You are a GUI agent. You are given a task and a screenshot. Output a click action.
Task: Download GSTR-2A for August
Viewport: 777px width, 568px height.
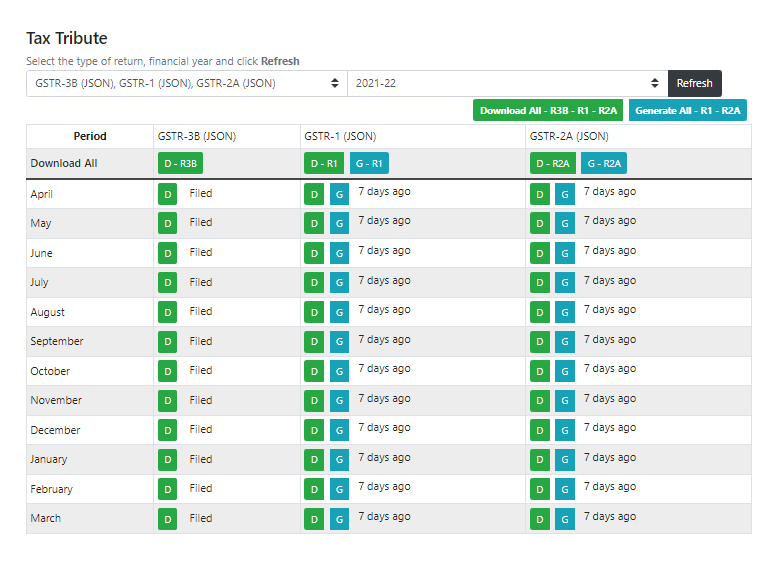[x=540, y=312]
